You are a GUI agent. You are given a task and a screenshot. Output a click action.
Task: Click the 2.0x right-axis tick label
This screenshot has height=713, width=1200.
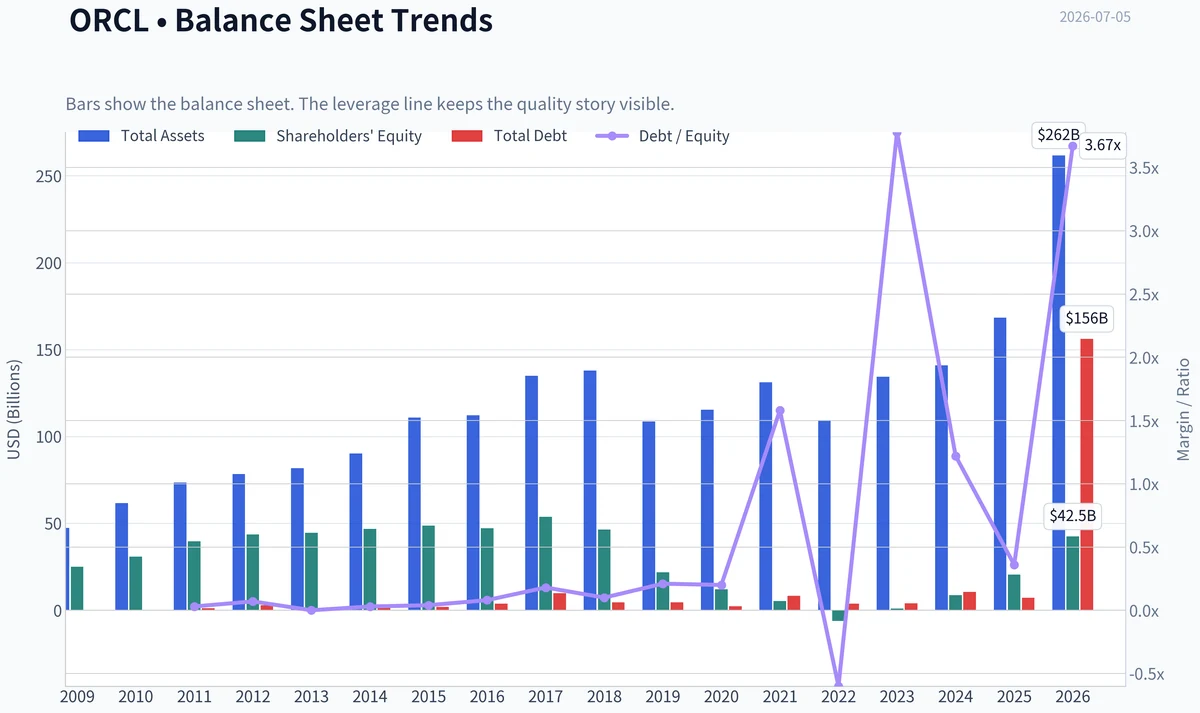pos(1145,358)
